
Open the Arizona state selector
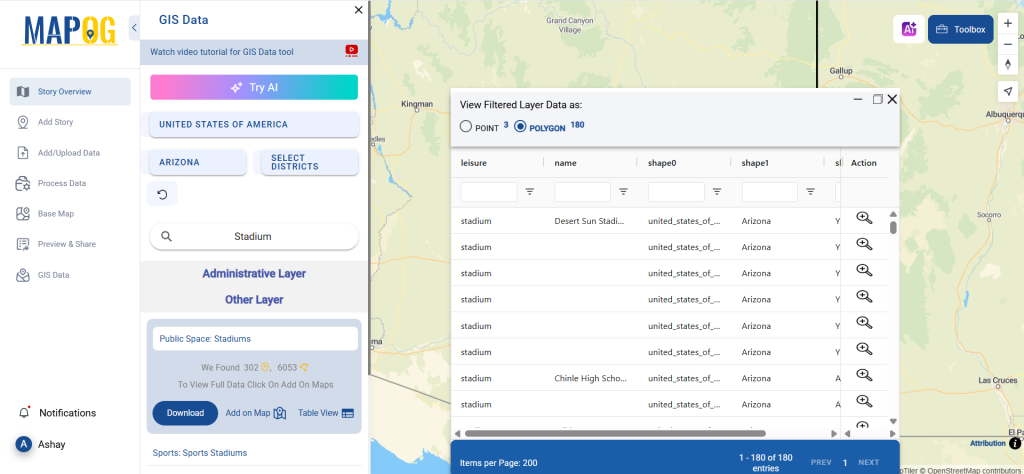197,162
